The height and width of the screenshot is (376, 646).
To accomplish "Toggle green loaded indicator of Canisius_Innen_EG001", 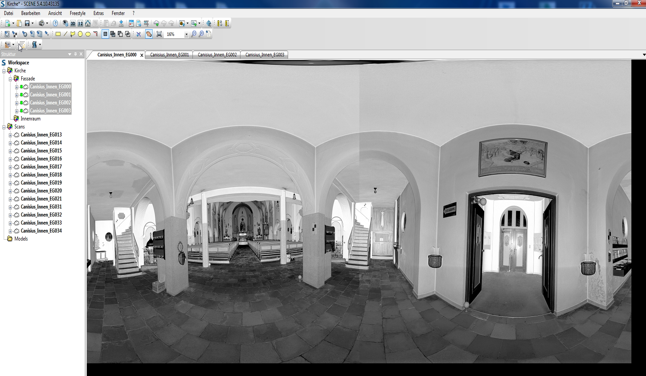I will click(x=21, y=95).
